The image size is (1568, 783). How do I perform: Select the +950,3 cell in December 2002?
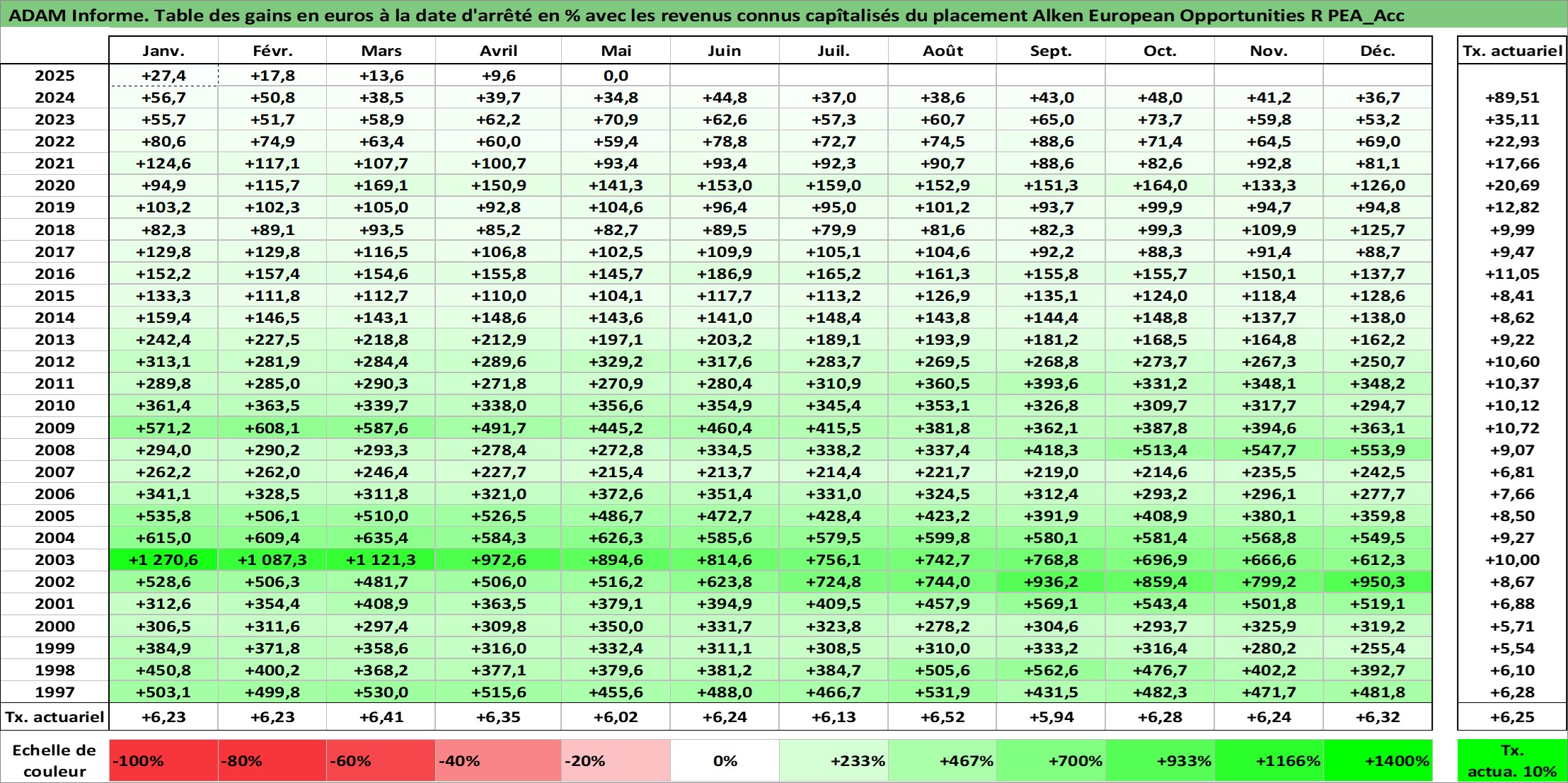[x=1378, y=582]
